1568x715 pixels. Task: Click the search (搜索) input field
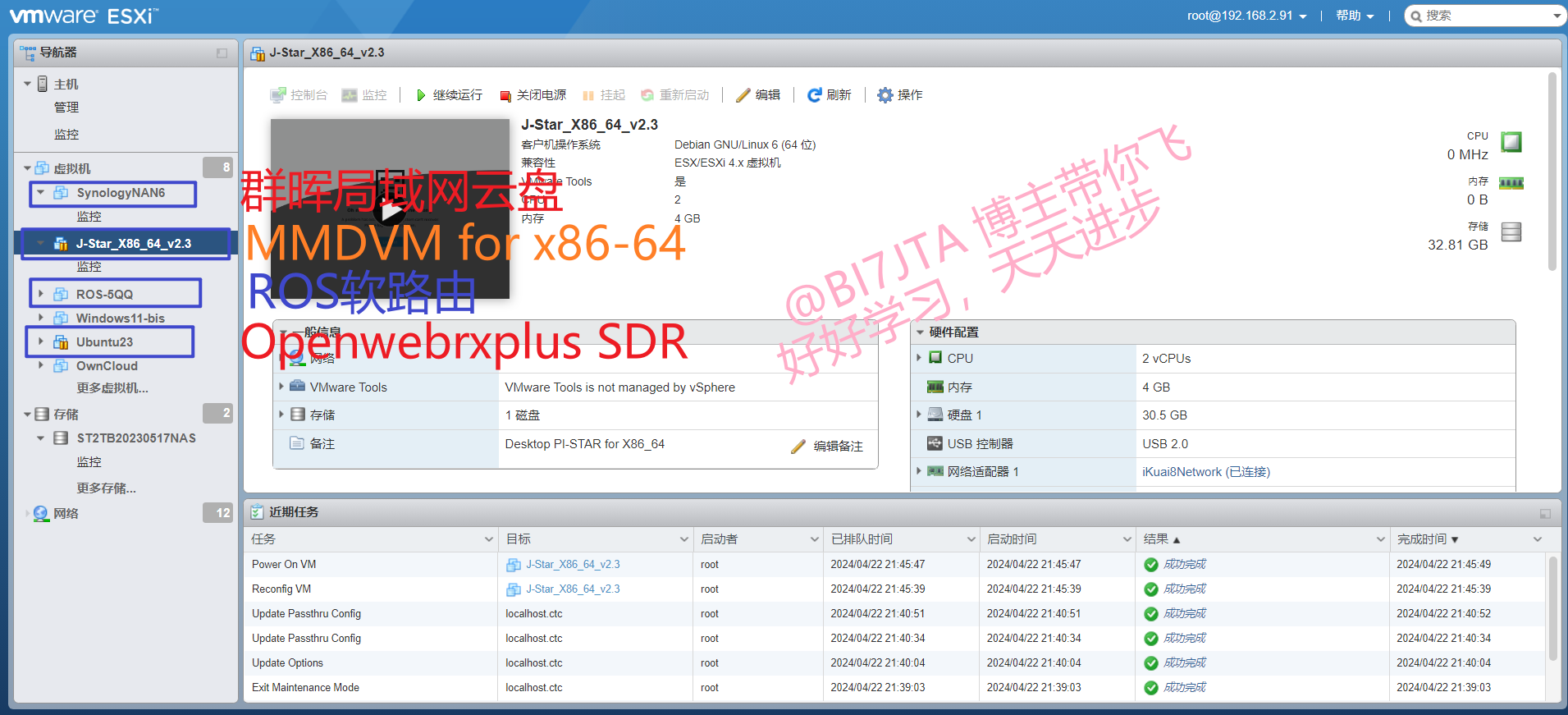[x=1485, y=16]
